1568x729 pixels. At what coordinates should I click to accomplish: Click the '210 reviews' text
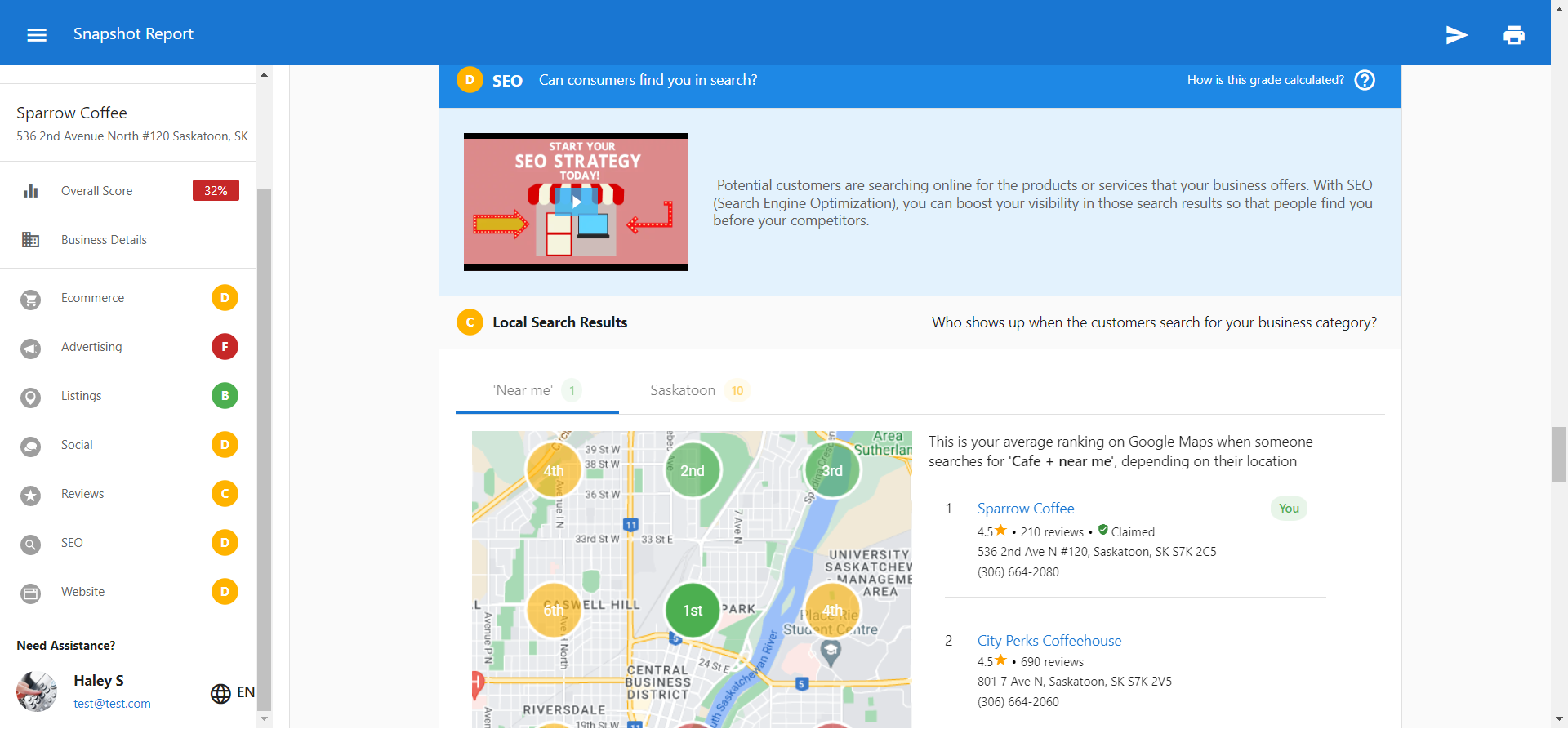[1052, 532]
